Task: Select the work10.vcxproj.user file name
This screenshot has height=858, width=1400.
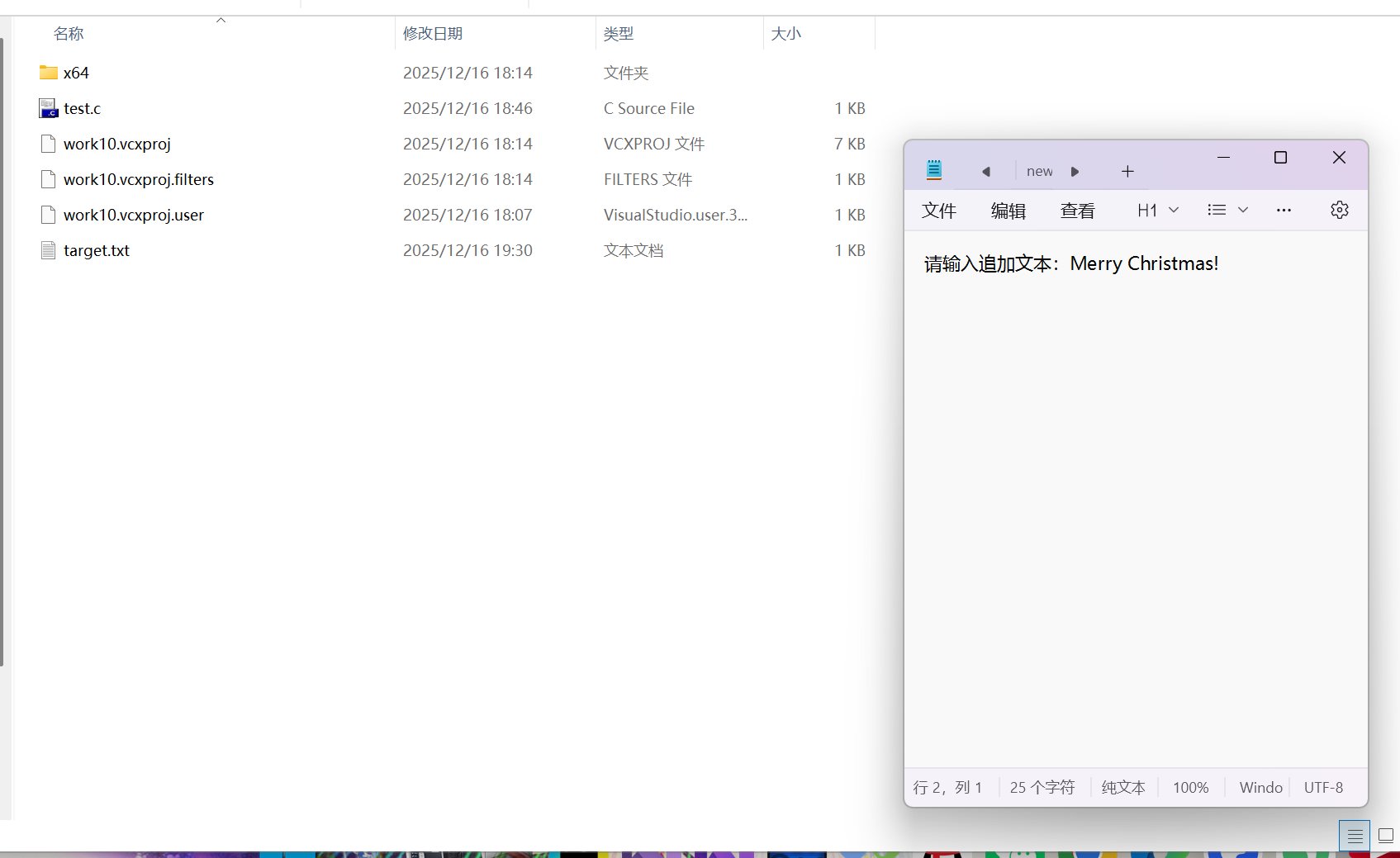Action: coord(134,215)
